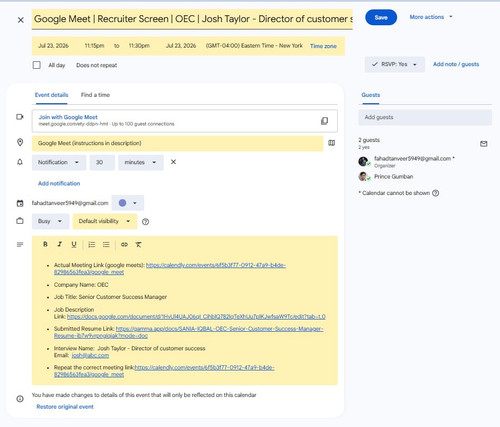Screen dimensions: 500x427
Task: Click the visibility help question icon
Action: pos(145,222)
